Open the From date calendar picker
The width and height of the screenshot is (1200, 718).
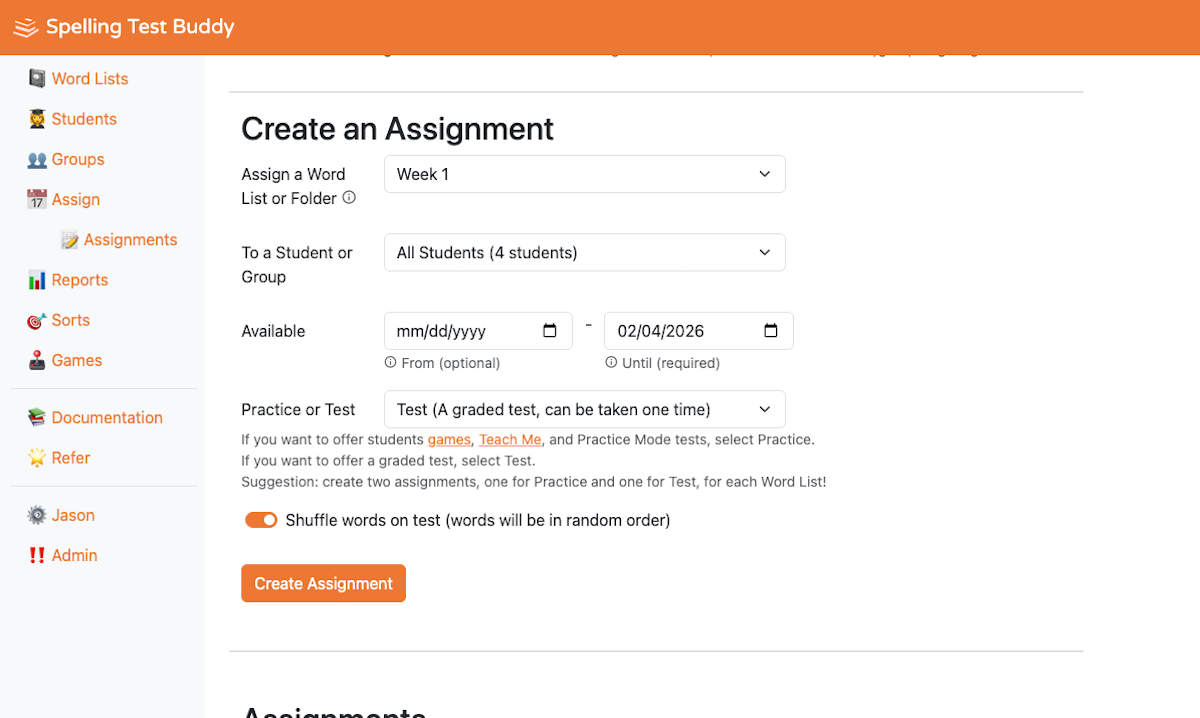pyautogui.click(x=549, y=330)
